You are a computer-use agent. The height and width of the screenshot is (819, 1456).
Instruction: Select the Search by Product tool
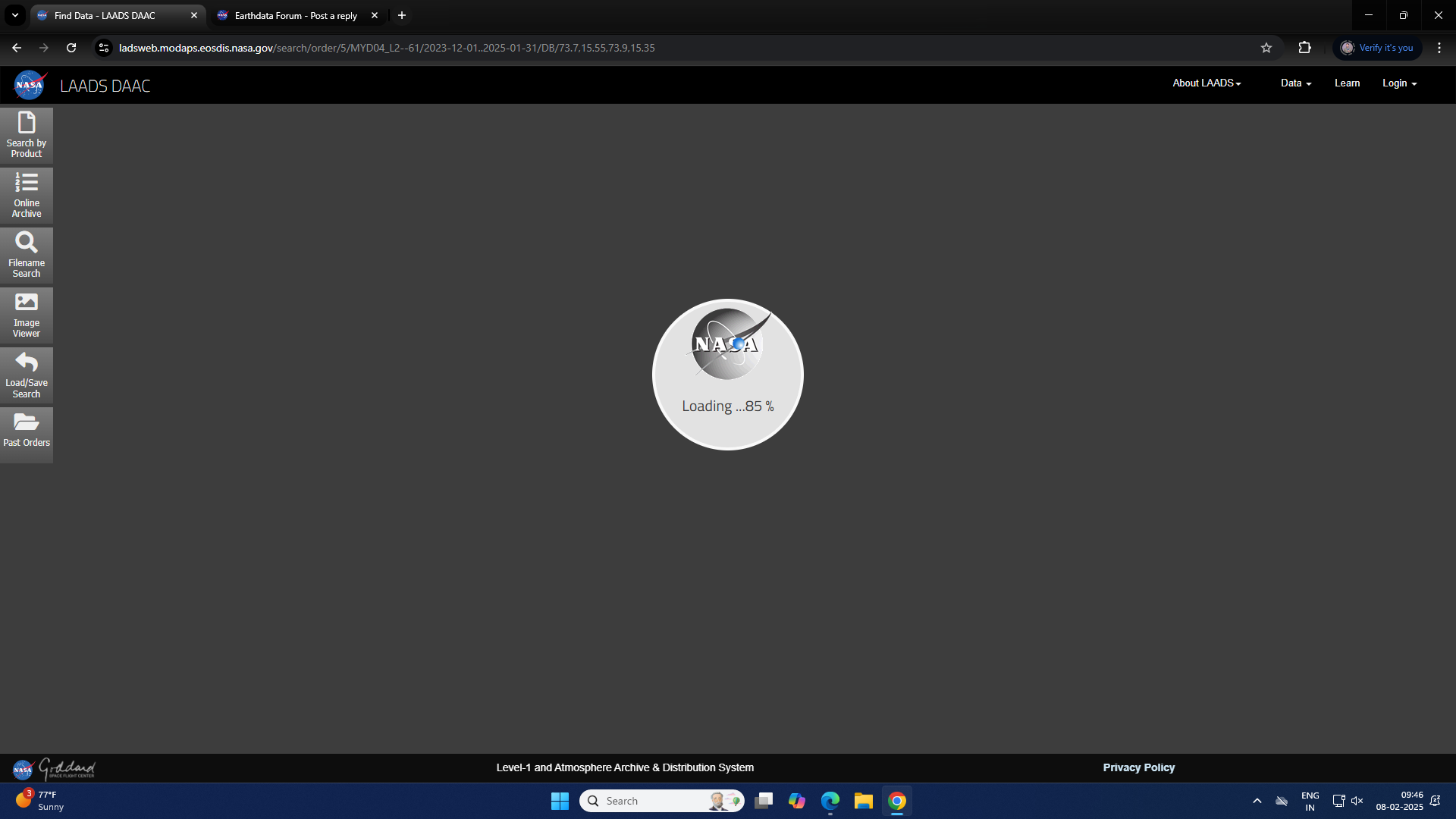(27, 134)
